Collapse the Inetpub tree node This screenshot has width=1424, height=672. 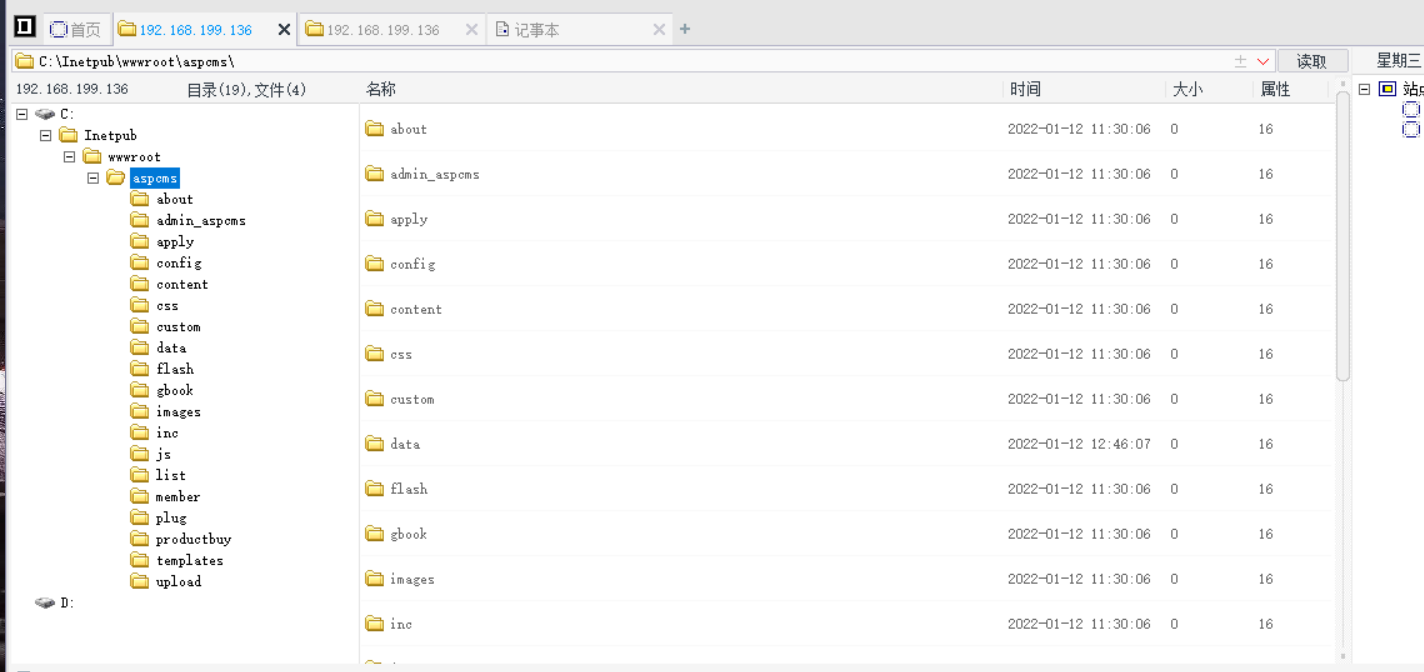pyautogui.click(x=45, y=135)
